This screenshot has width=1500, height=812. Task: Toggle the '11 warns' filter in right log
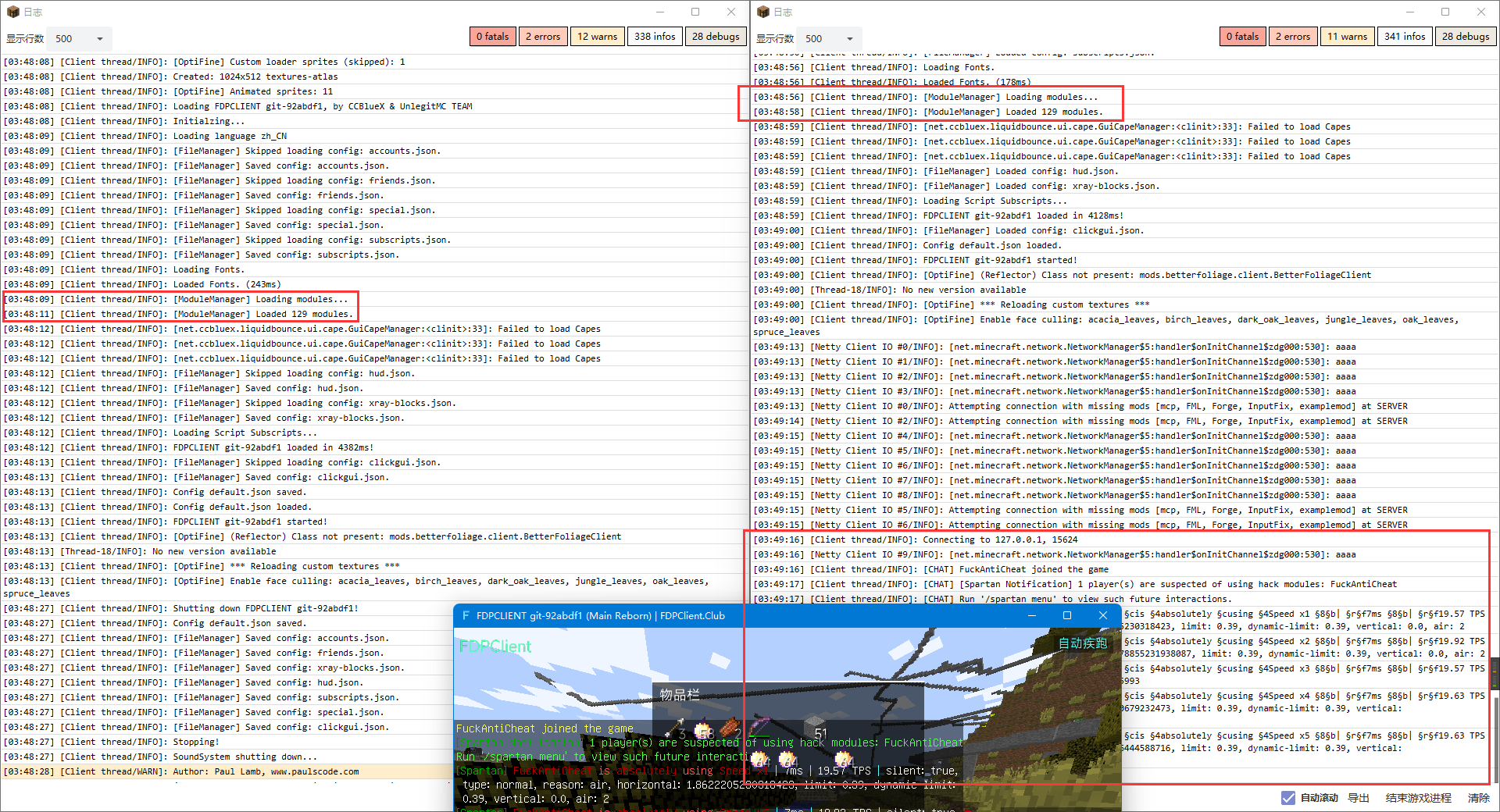point(1347,36)
